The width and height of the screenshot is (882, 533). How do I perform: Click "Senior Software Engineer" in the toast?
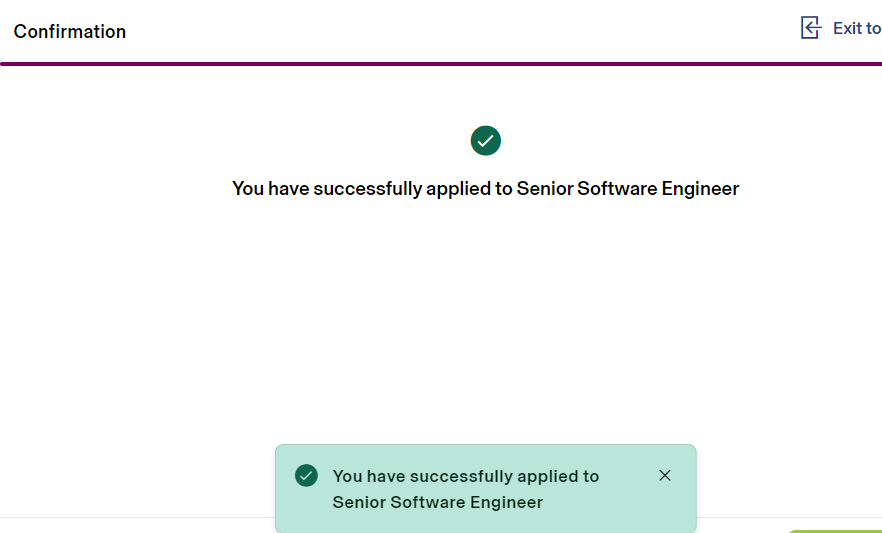[x=437, y=502]
